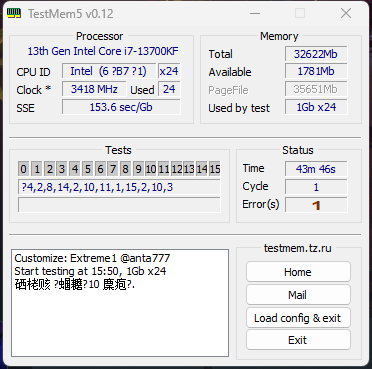Click the processor name i7-13700KF

(103, 51)
